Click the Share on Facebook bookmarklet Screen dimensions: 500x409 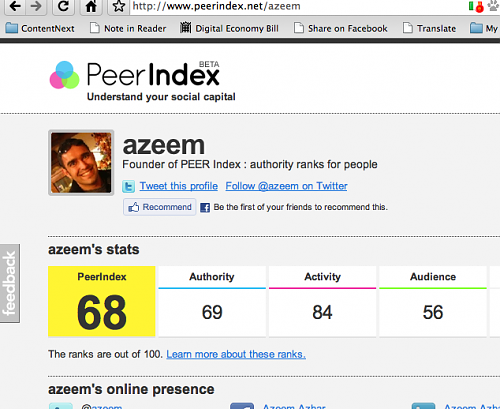[341, 29]
